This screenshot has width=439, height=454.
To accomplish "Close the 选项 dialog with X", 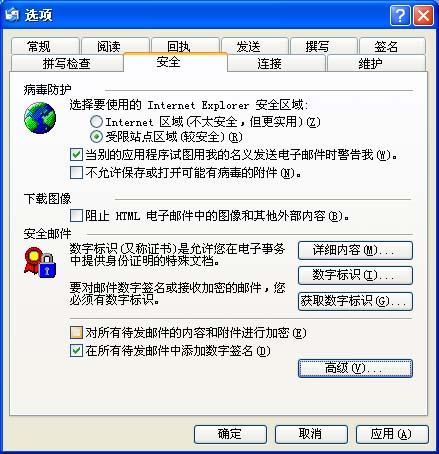I will click(423, 15).
